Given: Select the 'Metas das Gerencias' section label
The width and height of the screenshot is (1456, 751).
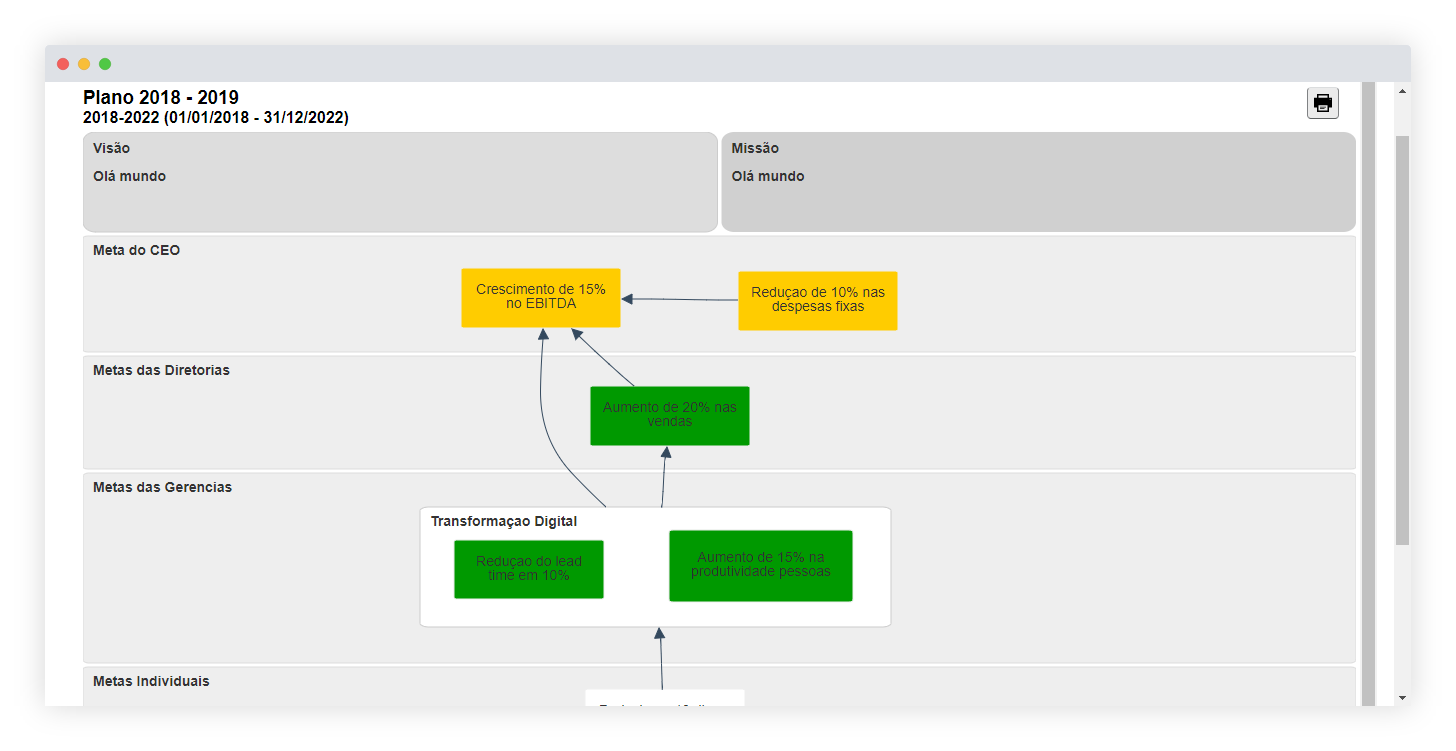Looking at the screenshot, I should (x=162, y=487).
